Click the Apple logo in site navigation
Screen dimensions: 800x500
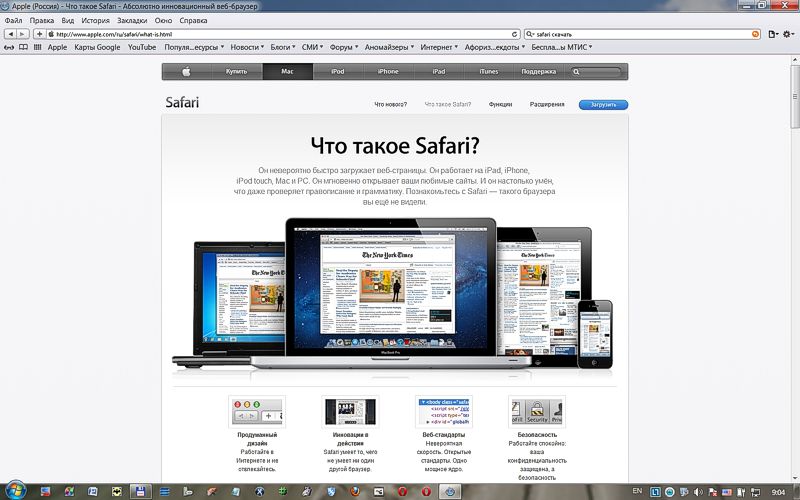187,71
